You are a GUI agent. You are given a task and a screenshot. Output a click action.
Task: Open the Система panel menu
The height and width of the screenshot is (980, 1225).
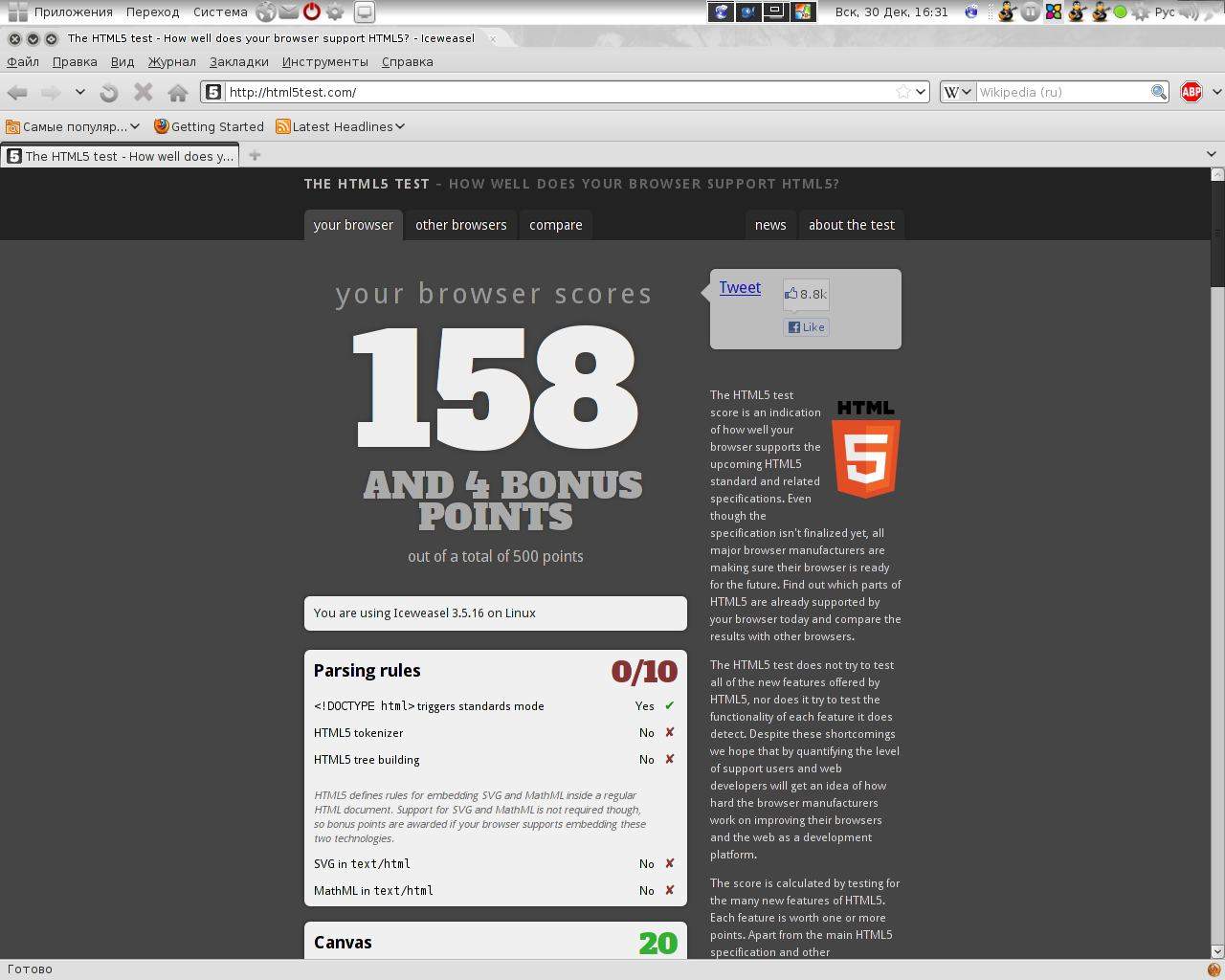click(x=220, y=11)
